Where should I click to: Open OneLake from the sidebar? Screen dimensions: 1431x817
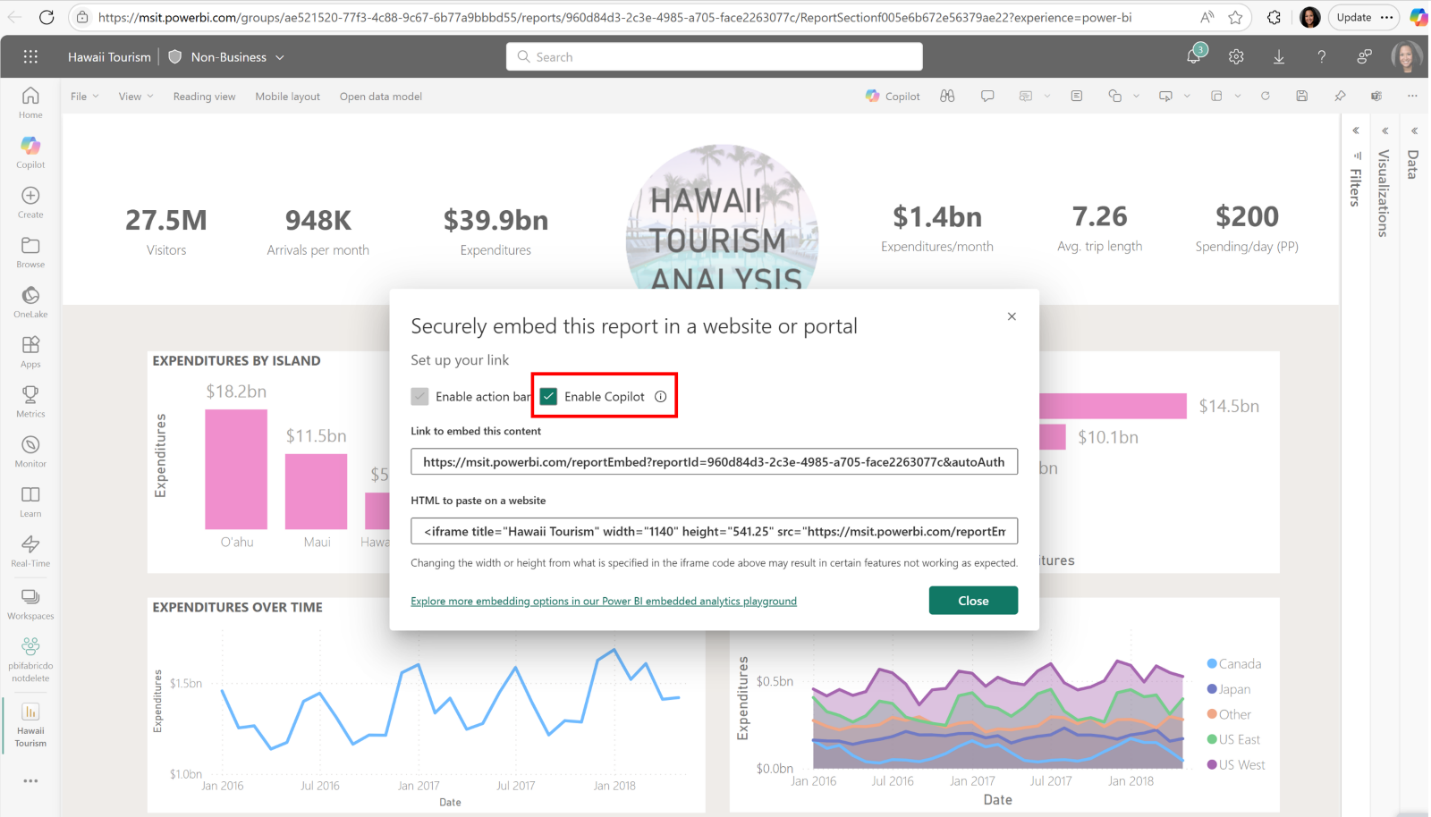[x=30, y=302]
